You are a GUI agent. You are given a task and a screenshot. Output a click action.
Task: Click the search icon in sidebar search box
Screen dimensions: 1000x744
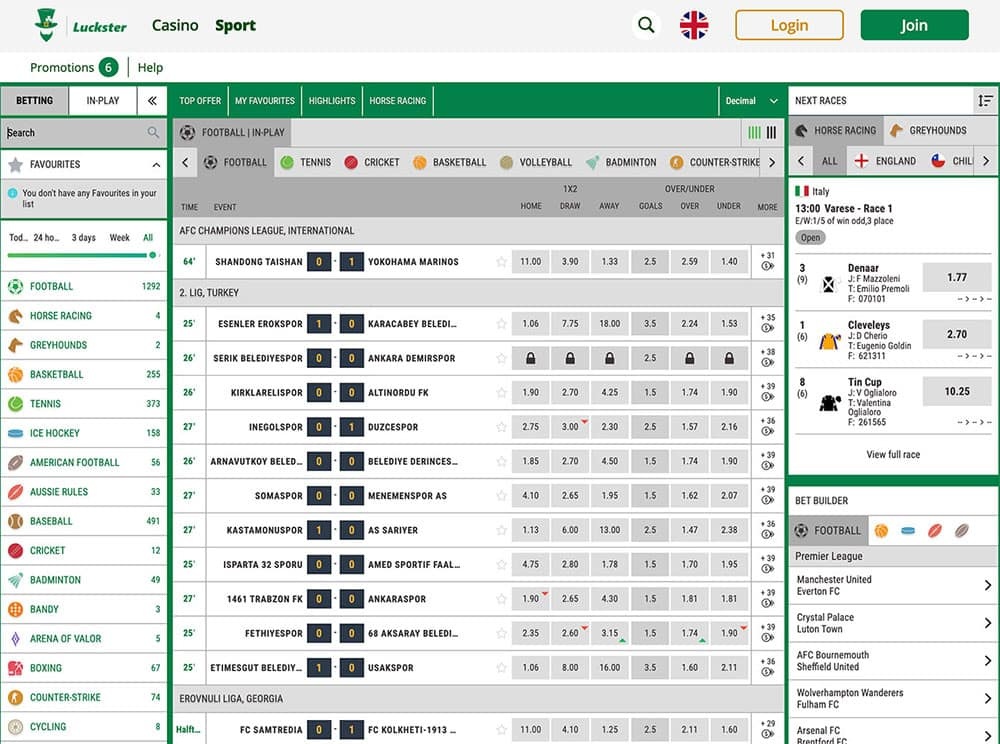(x=153, y=133)
